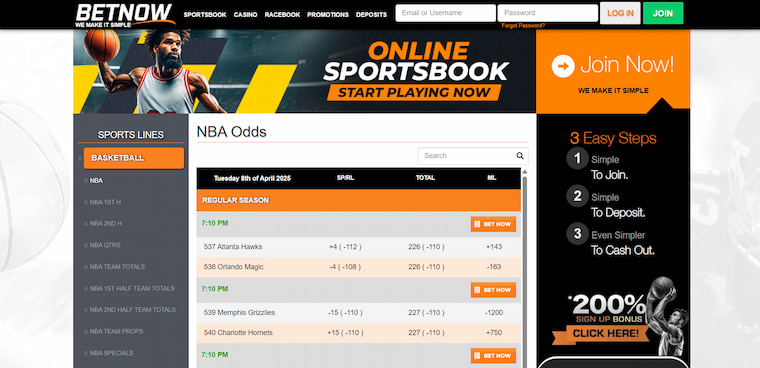
Task: Click Charlotte Hornets total 227 ( -110 )
Action: [x=426, y=333]
